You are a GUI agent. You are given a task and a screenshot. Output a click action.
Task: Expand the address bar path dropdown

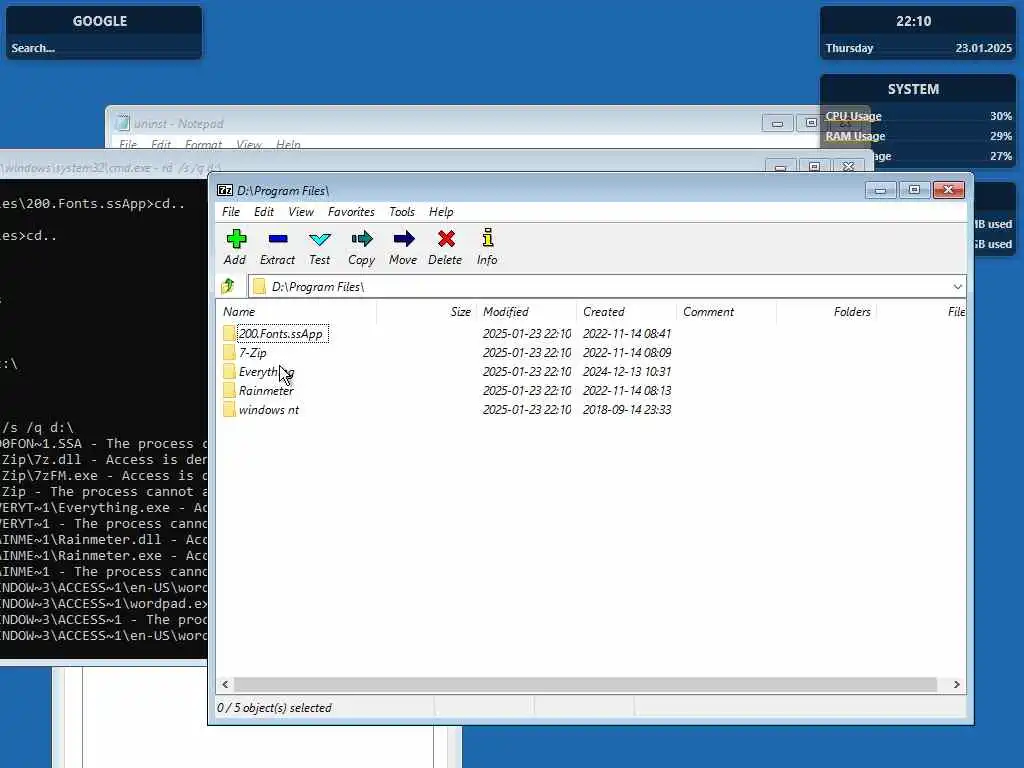tap(957, 287)
